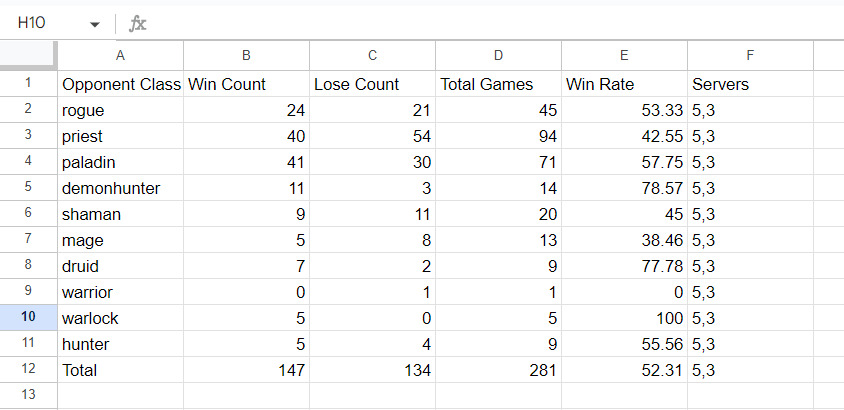
Task: Select column E header
Action: [x=625, y=56]
